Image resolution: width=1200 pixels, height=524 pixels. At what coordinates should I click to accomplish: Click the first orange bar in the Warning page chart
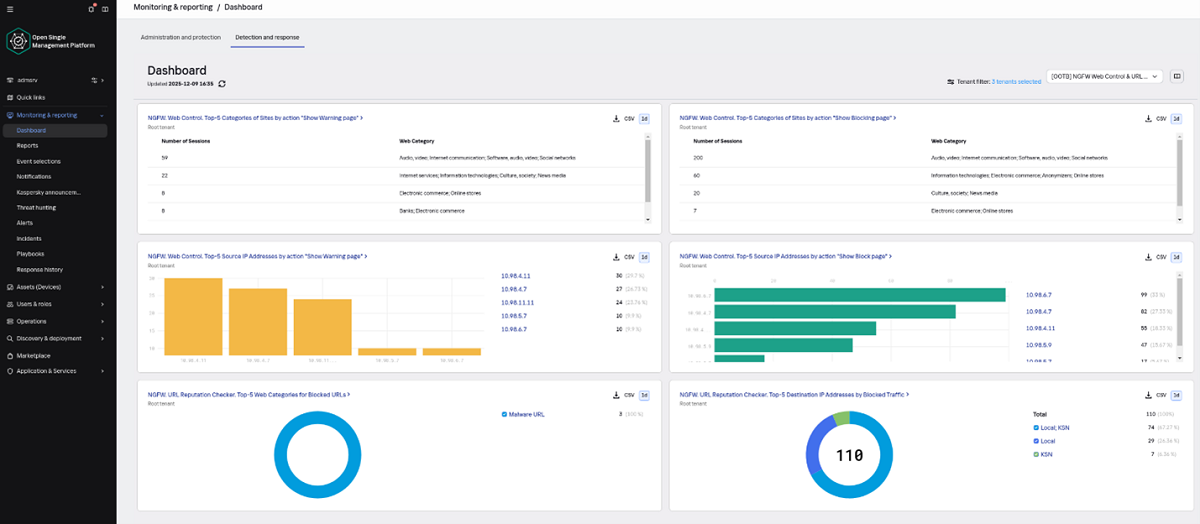click(193, 315)
